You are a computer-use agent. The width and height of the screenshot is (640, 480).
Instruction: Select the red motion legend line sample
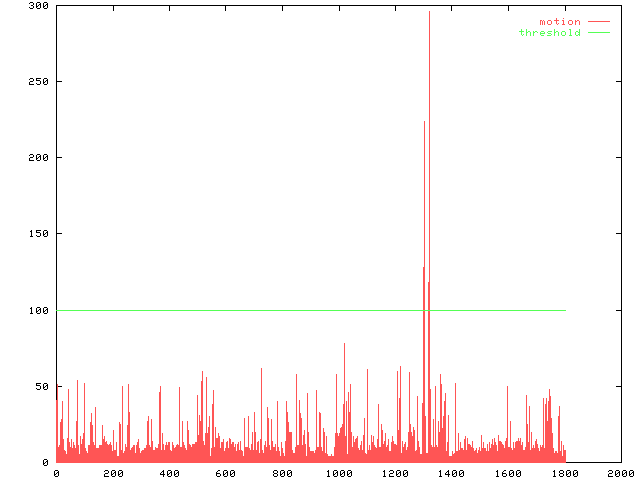pyautogui.click(x=598, y=22)
